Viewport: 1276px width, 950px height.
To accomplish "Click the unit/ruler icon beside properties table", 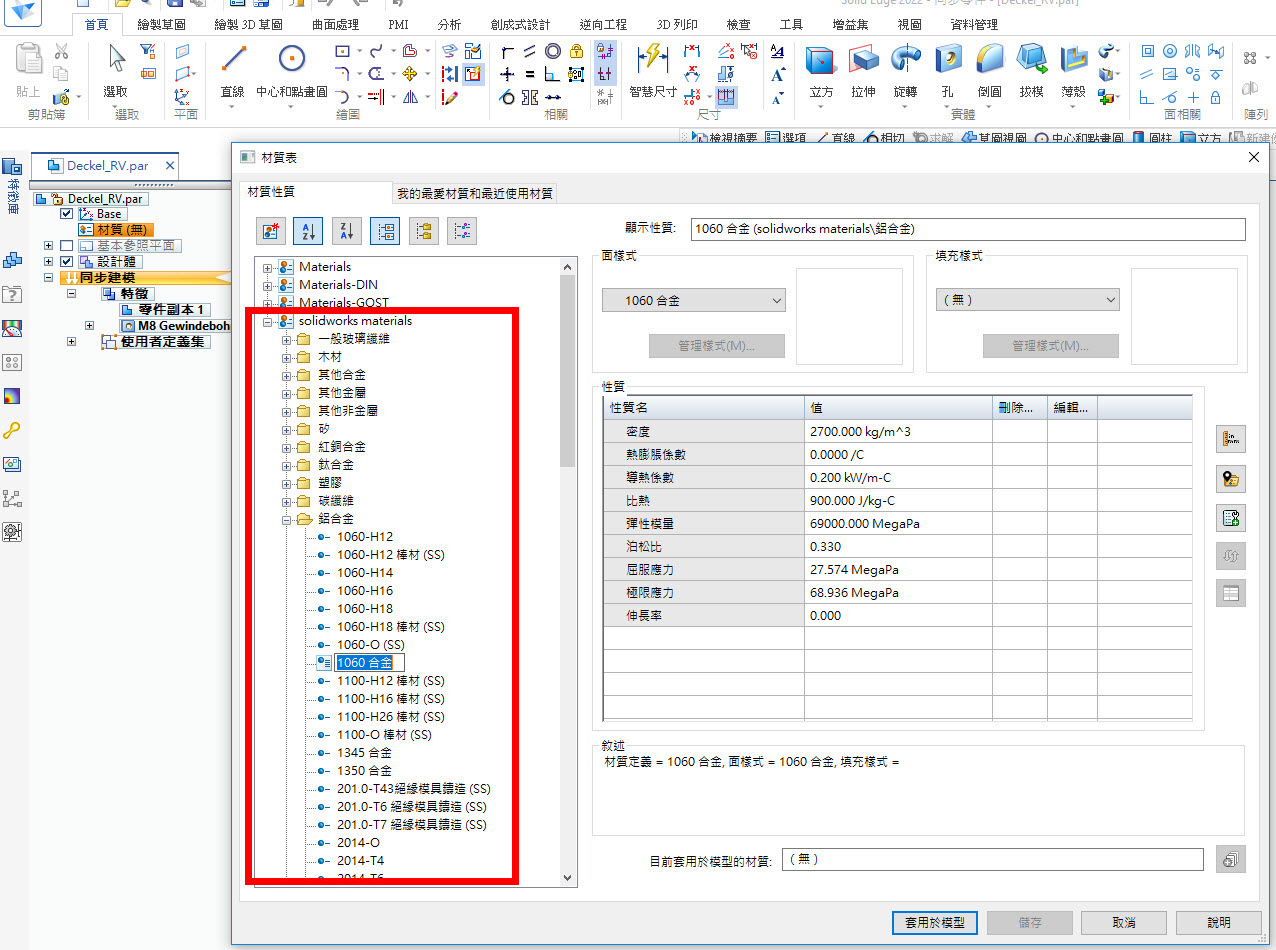I will [1231, 439].
